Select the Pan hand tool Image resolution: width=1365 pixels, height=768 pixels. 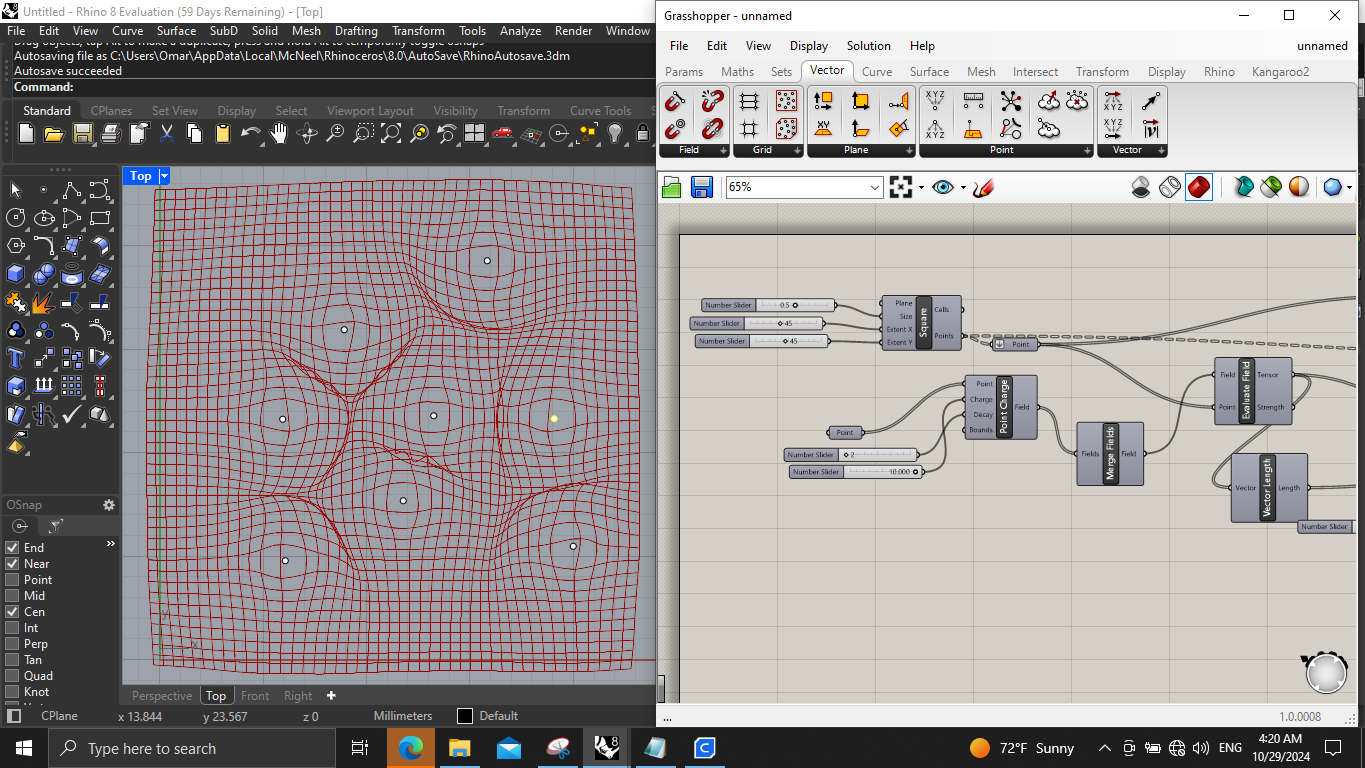click(279, 133)
